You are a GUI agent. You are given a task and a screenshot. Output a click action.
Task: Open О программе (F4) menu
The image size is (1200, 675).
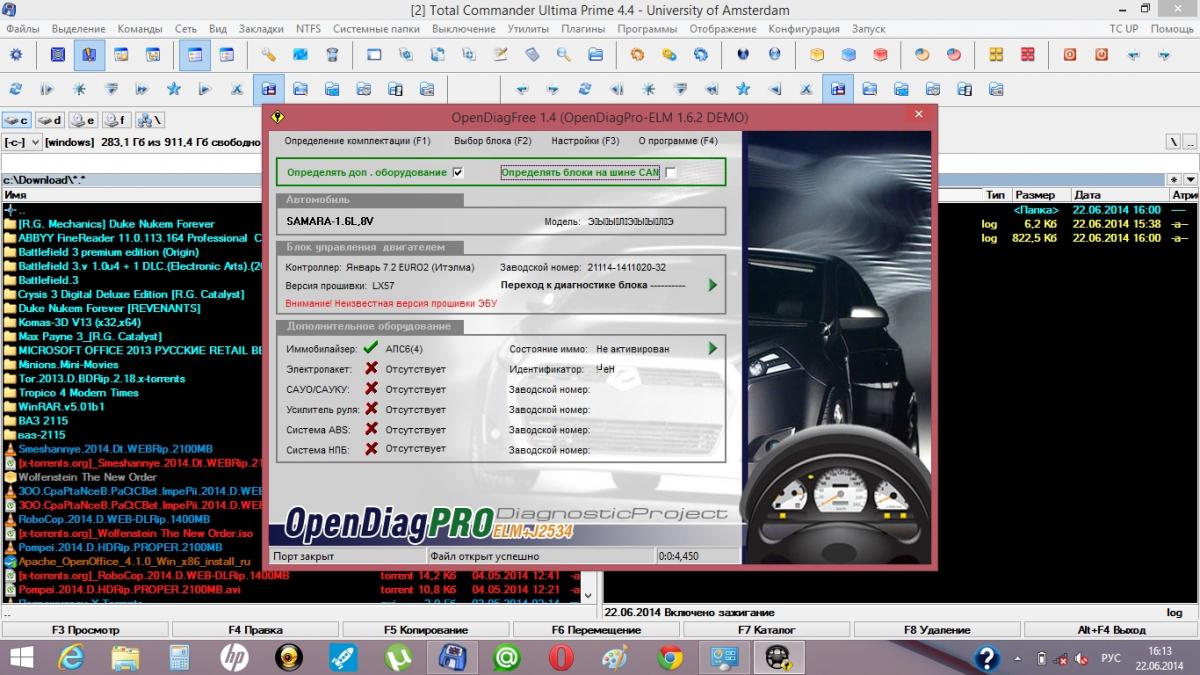pos(678,141)
